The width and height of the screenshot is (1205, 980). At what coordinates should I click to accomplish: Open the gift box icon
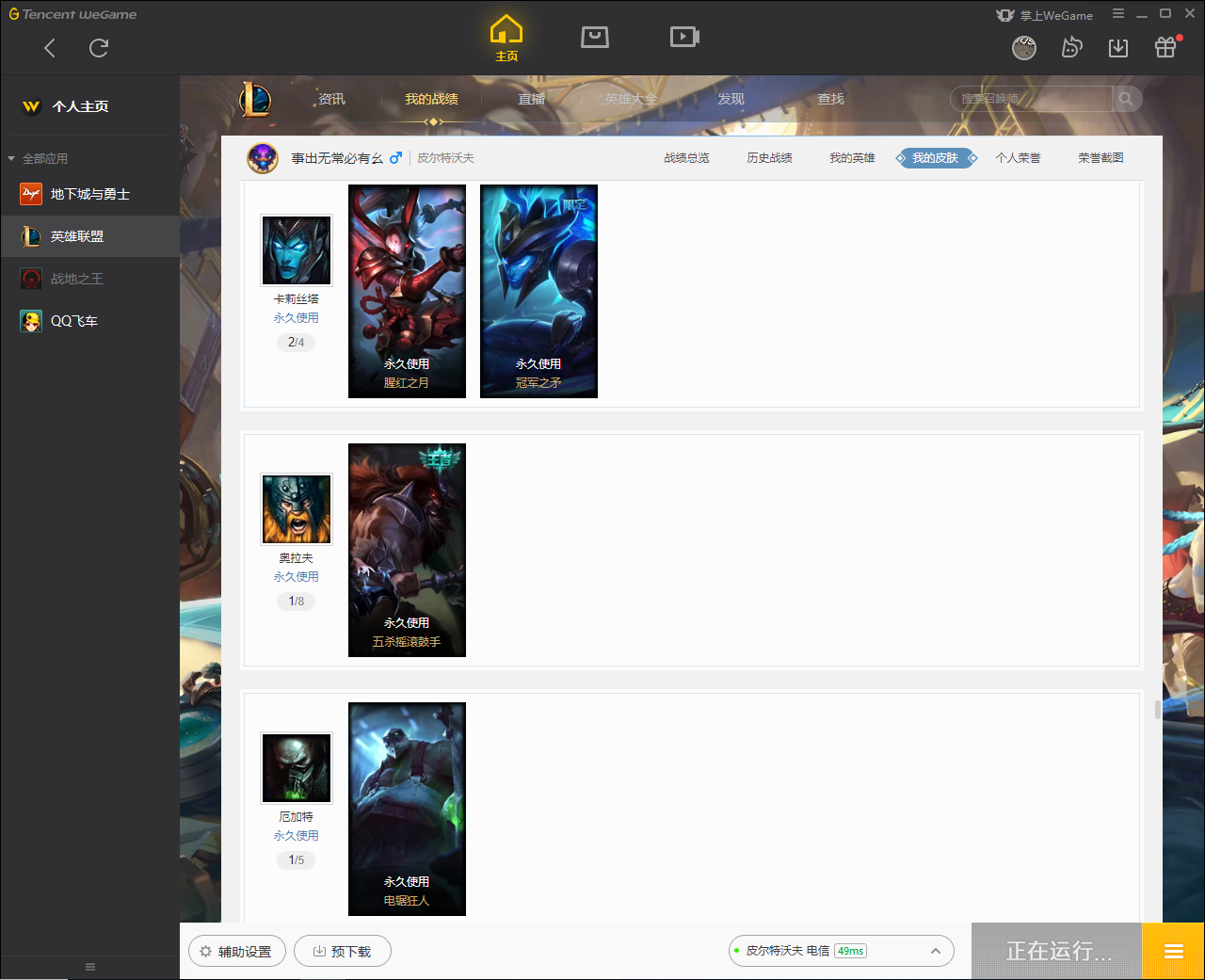pyautogui.click(x=1165, y=47)
